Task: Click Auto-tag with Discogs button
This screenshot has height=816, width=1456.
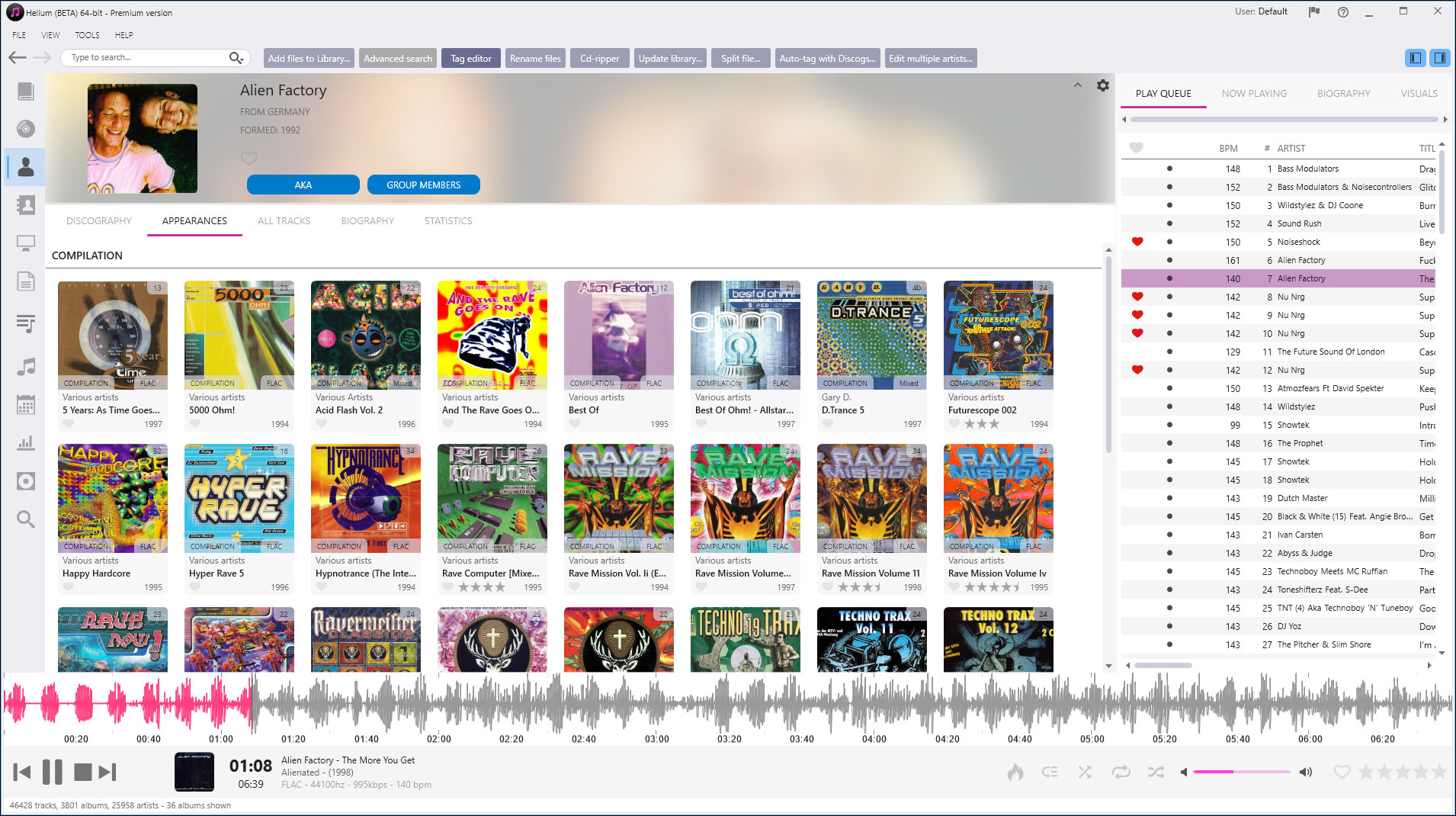Action: (827, 58)
